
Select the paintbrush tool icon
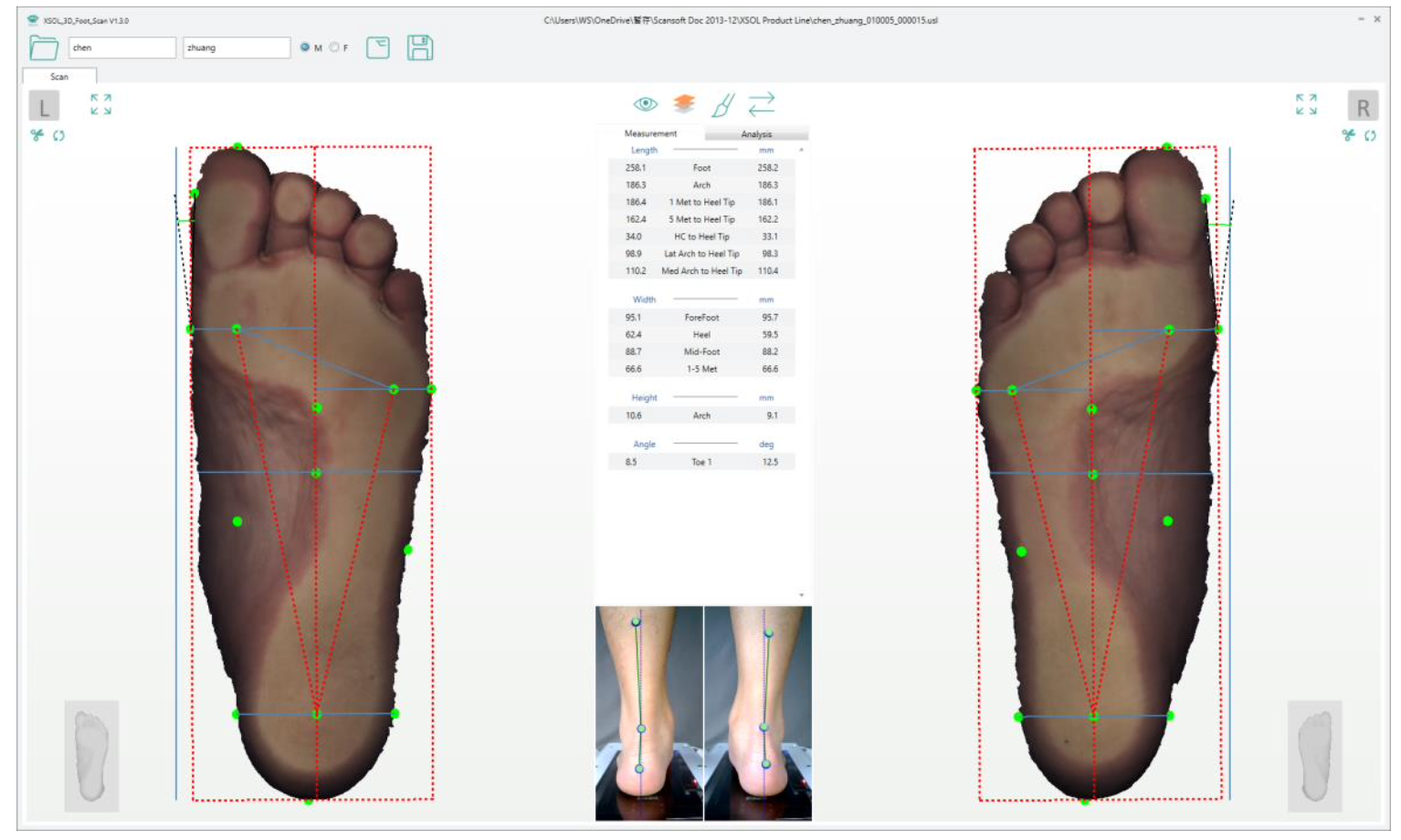point(723,105)
